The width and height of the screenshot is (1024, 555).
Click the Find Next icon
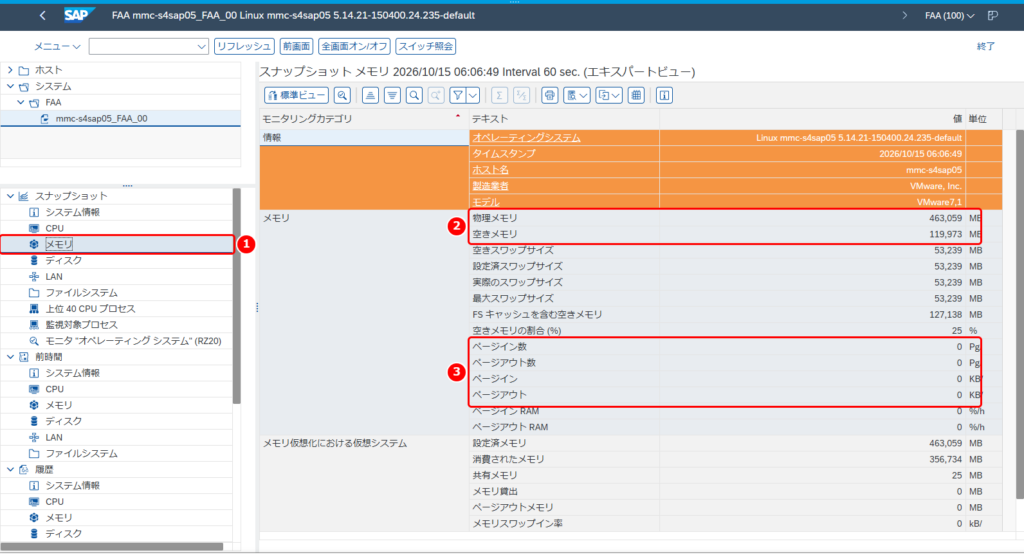[x=436, y=95]
